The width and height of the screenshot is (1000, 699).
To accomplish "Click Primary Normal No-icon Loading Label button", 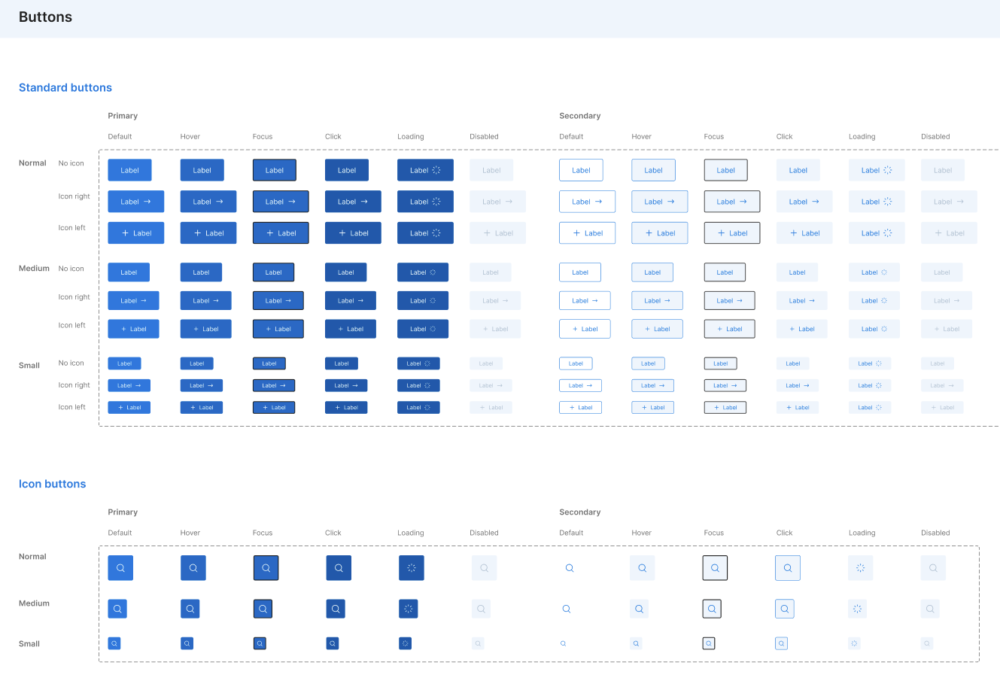I will [x=425, y=170].
